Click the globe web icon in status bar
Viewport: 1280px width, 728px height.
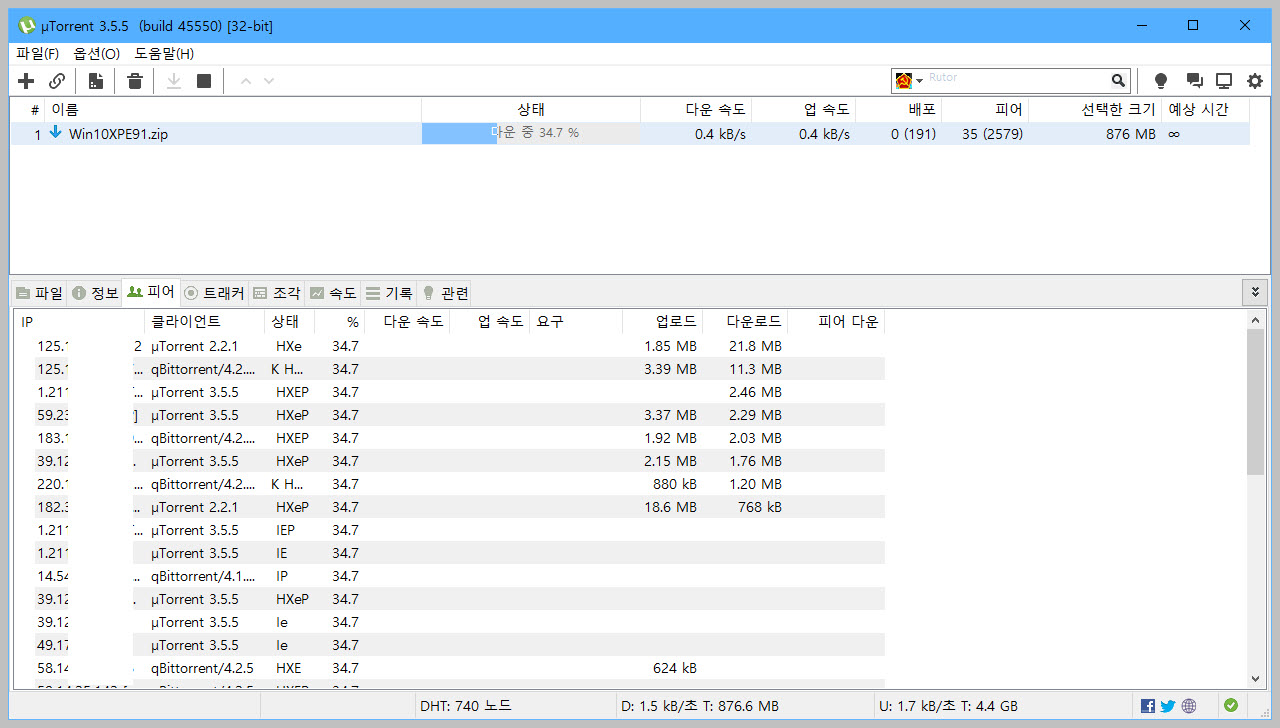click(x=1188, y=706)
